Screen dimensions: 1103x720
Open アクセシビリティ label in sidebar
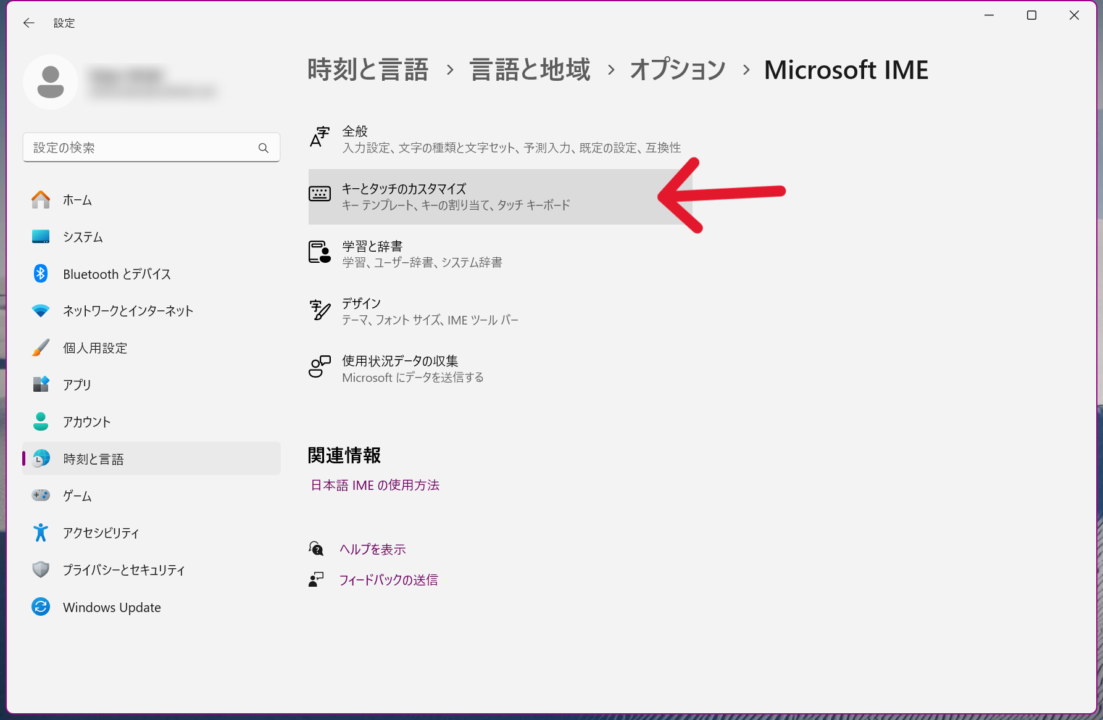pos(101,533)
